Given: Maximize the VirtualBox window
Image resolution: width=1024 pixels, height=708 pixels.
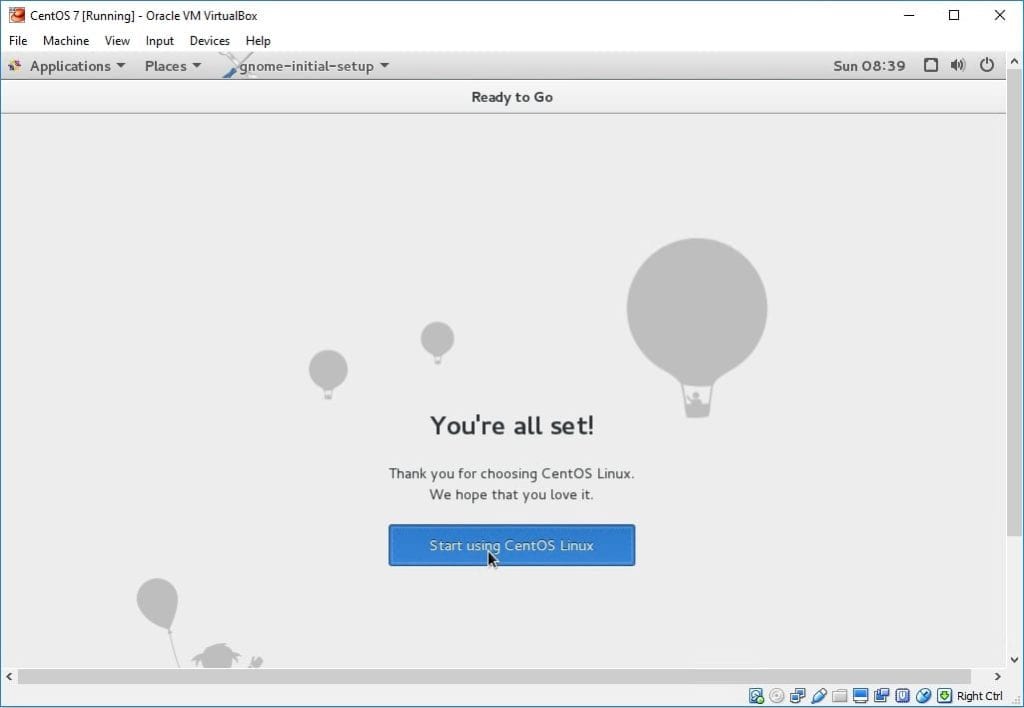Looking at the screenshot, I should (x=954, y=15).
